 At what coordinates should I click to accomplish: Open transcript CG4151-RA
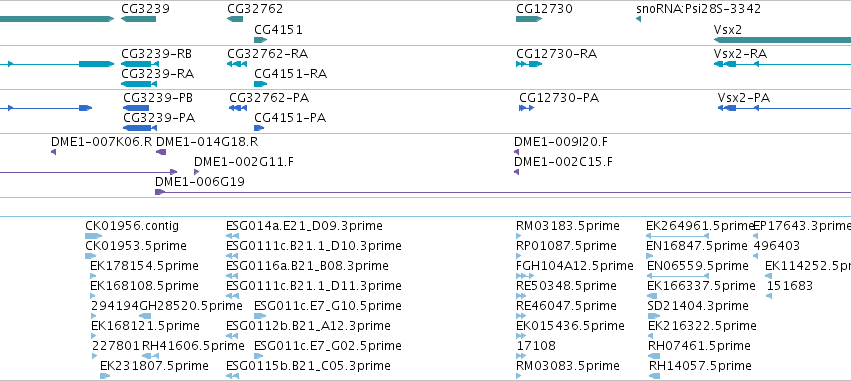(290, 73)
